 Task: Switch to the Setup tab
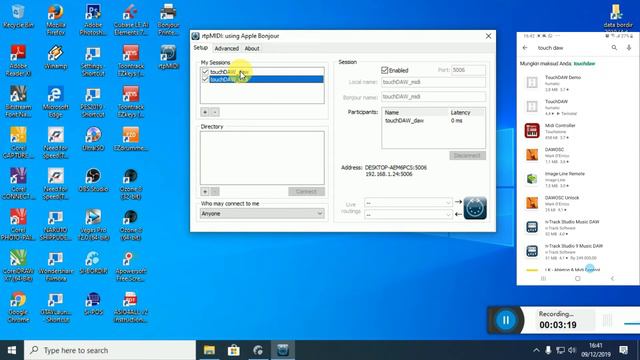[200, 48]
